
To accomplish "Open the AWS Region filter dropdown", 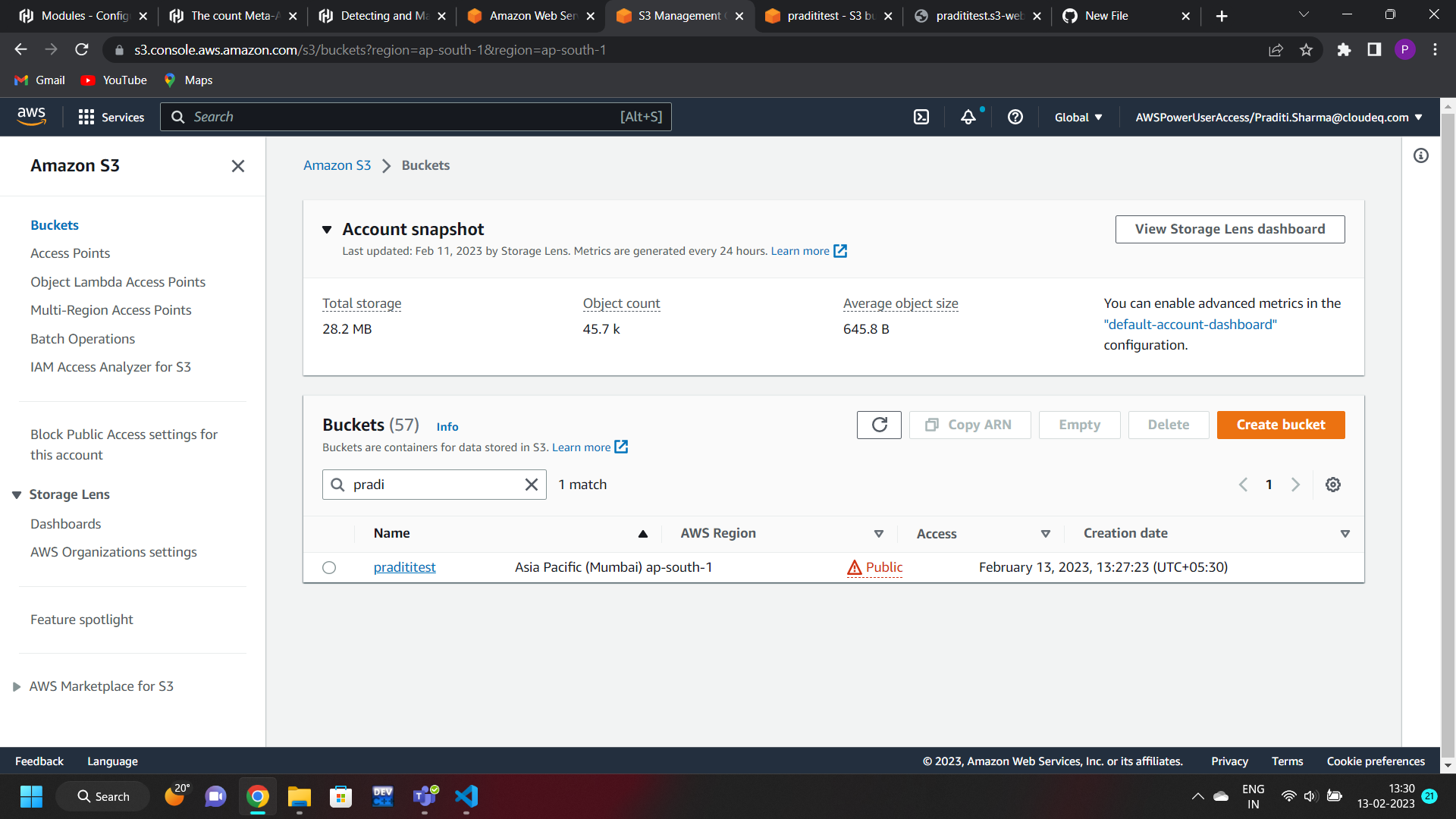I will [878, 533].
